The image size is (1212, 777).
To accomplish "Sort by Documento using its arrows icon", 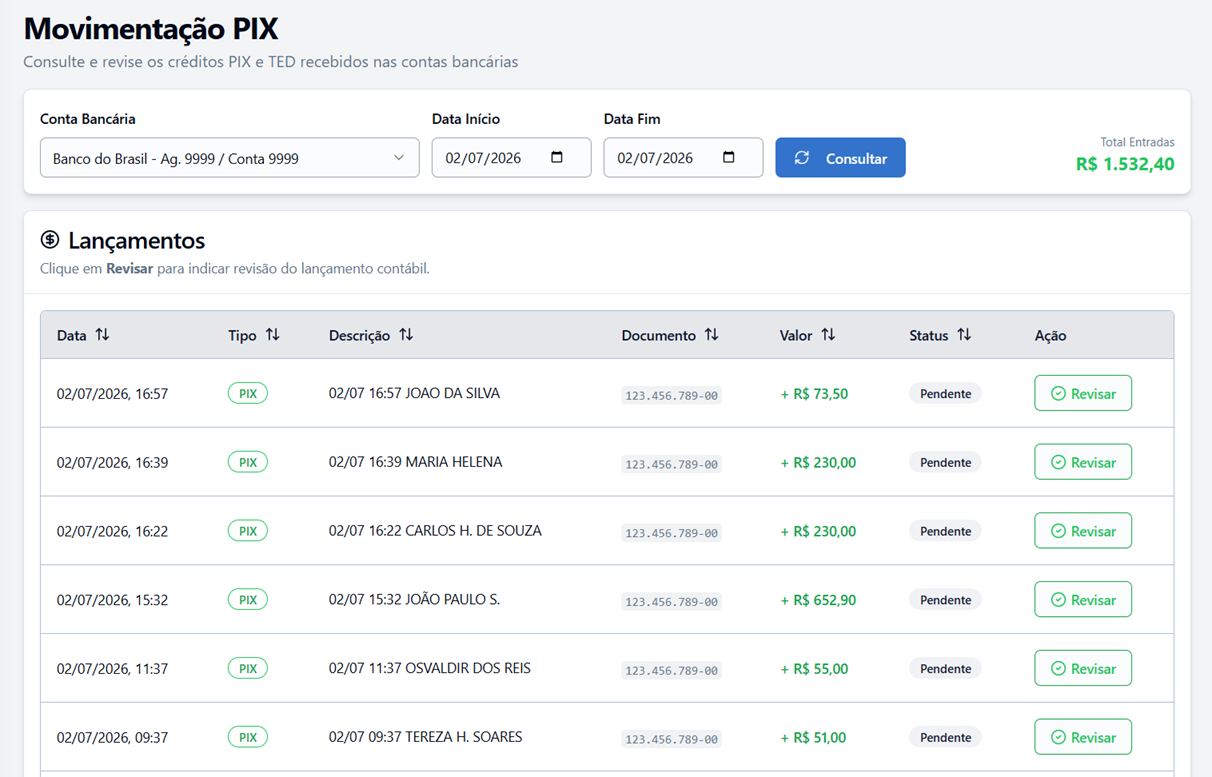I will (711, 335).
